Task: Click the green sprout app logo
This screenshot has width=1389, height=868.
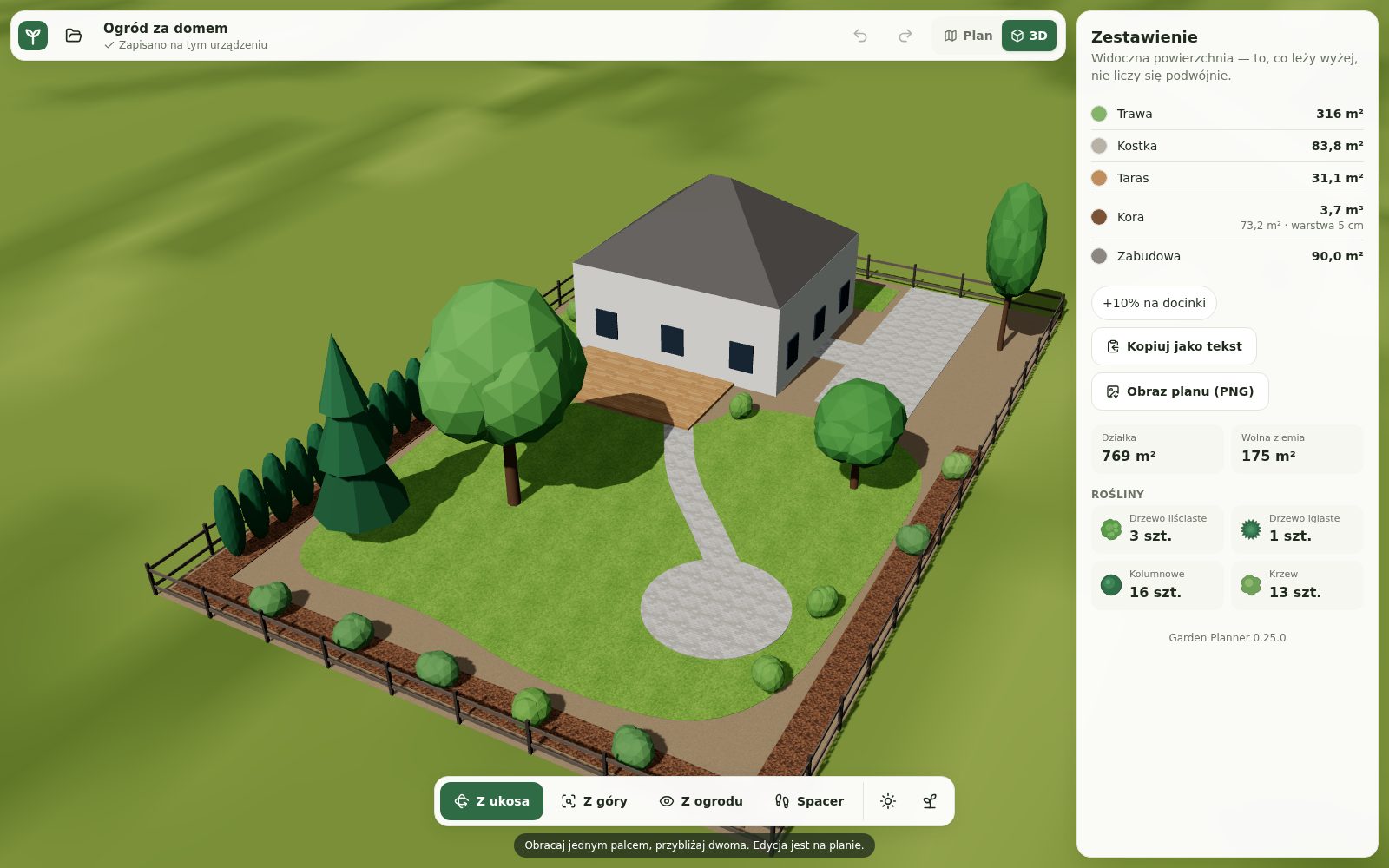Action: [x=33, y=36]
